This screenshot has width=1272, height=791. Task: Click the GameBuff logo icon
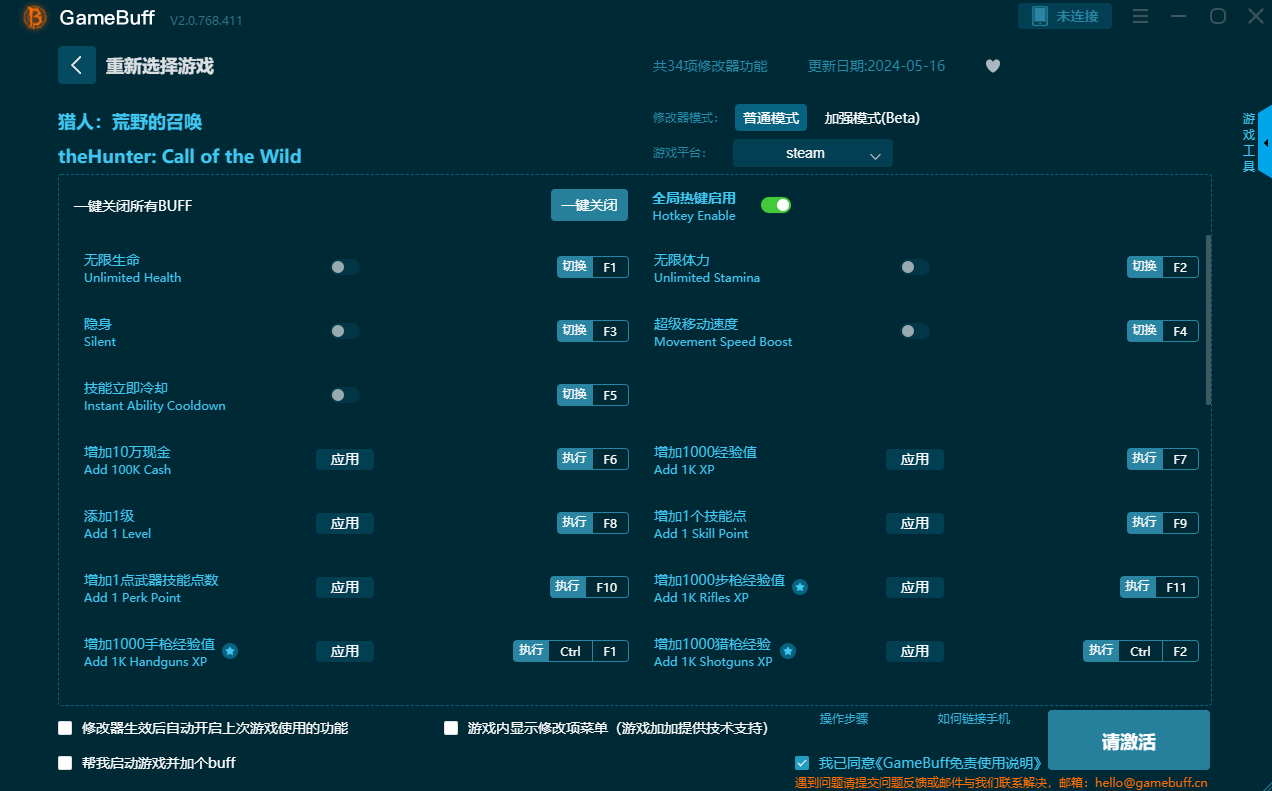click(34, 17)
